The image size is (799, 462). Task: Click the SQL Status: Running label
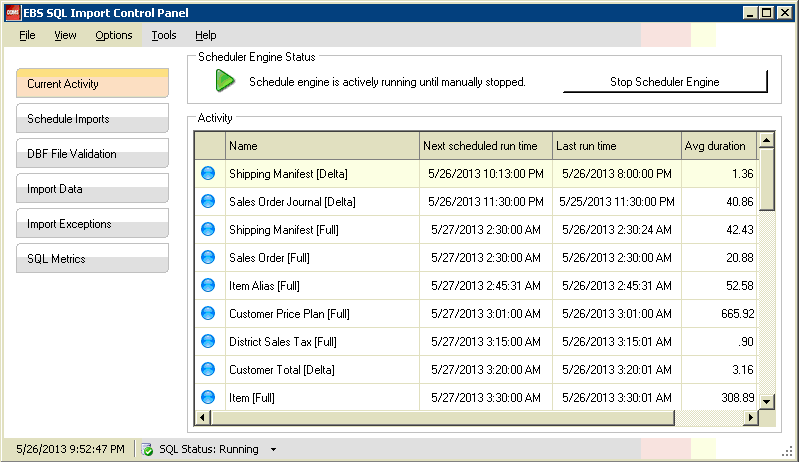tap(209, 449)
